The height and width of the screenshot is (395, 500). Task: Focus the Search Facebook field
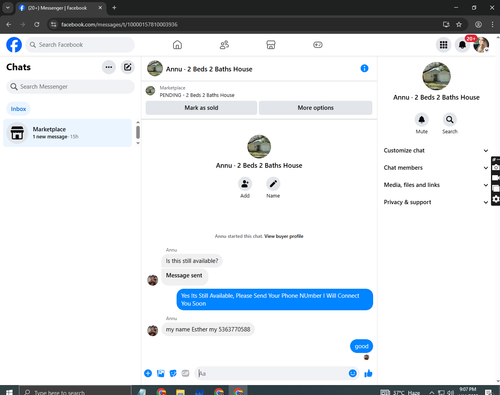[x=80, y=45]
